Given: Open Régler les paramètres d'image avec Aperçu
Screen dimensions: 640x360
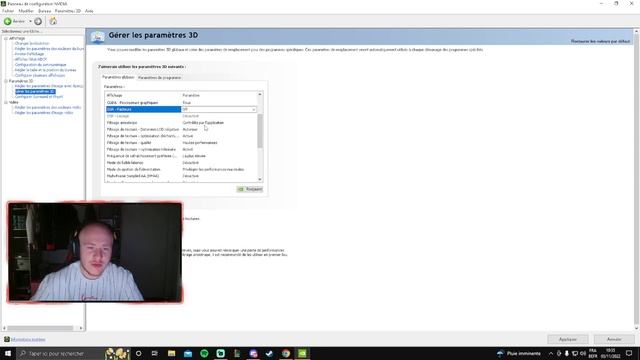Looking at the screenshot, I should [x=49, y=86].
